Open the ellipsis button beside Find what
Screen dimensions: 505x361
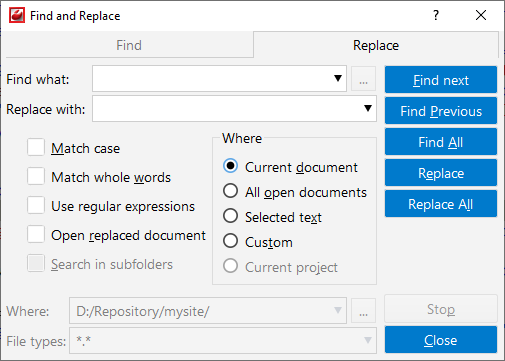[363, 79]
